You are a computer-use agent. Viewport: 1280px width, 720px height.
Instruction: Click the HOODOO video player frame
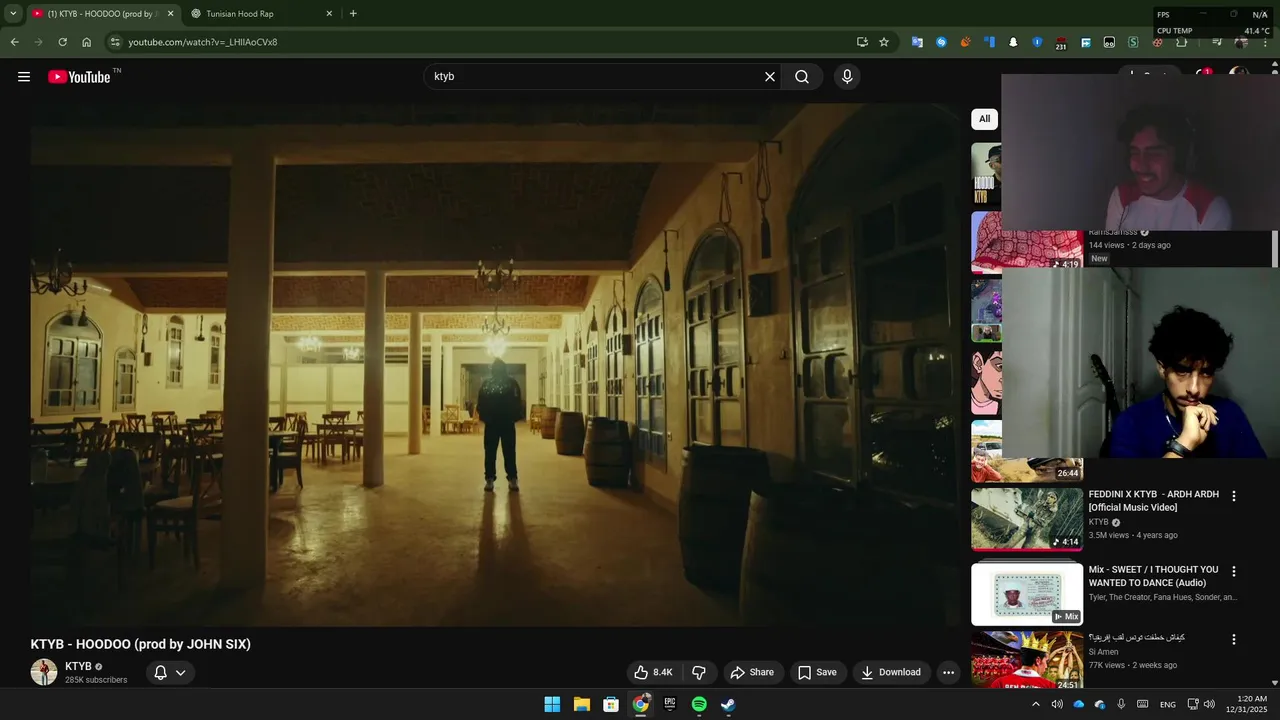[x=495, y=365]
